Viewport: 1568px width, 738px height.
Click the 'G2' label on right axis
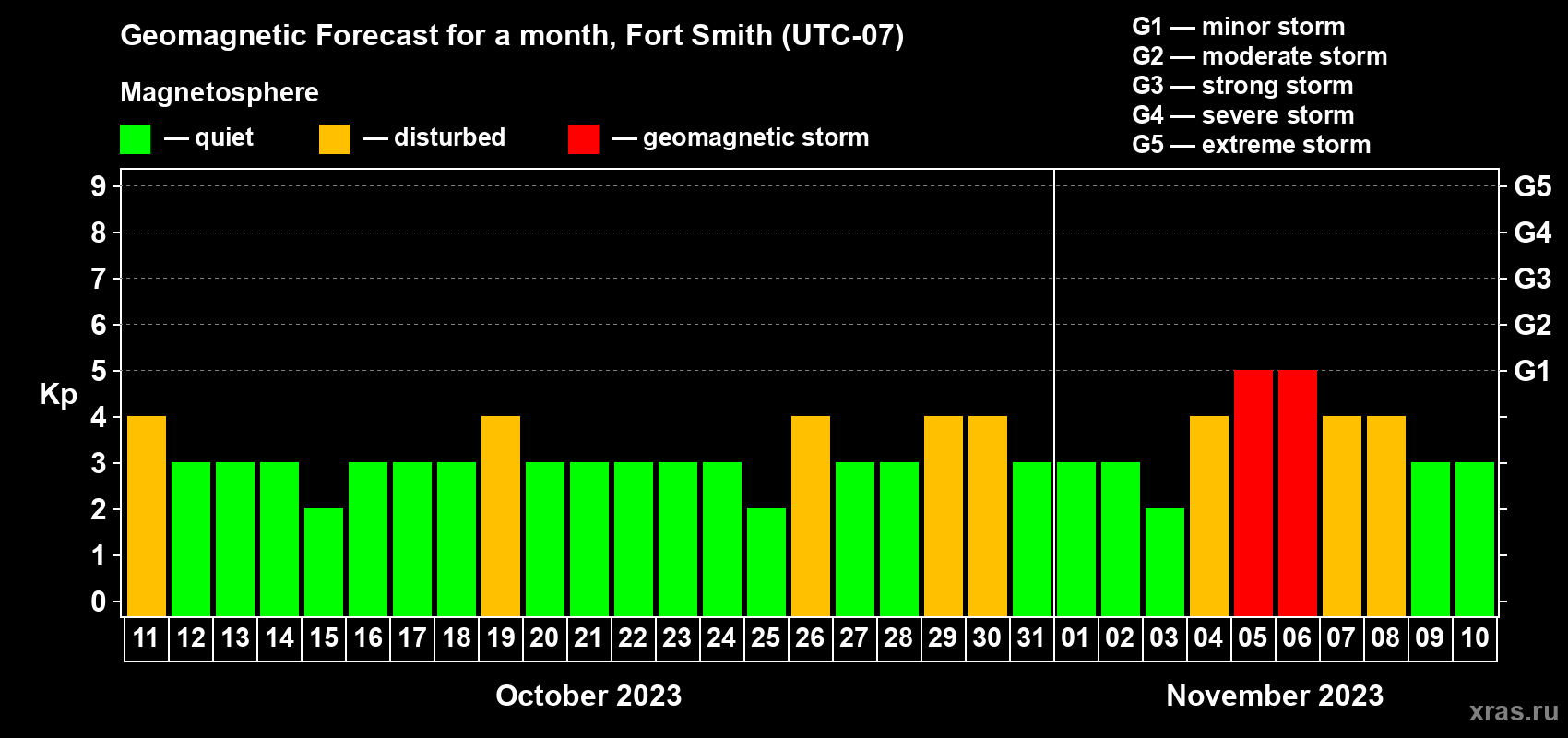1532,325
